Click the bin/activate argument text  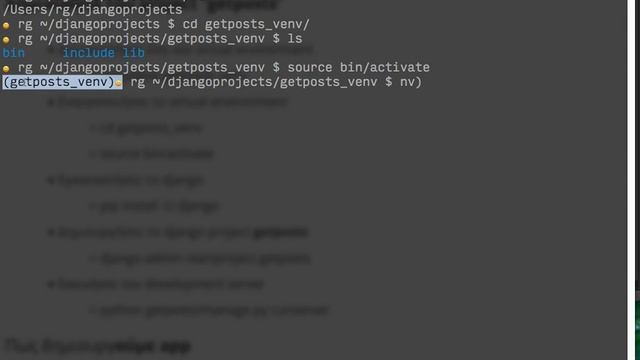pyautogui.click(x=384, y=67)
